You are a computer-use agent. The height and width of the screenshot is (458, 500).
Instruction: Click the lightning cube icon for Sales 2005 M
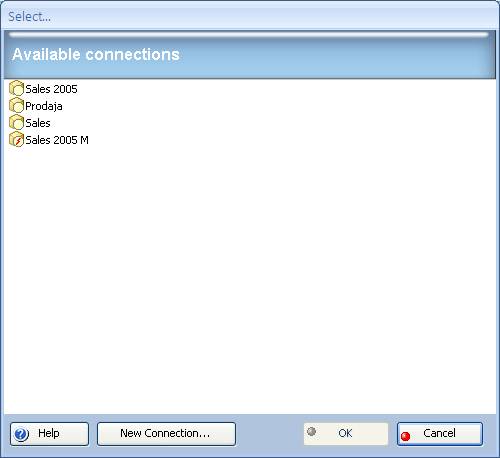(16, 140)
